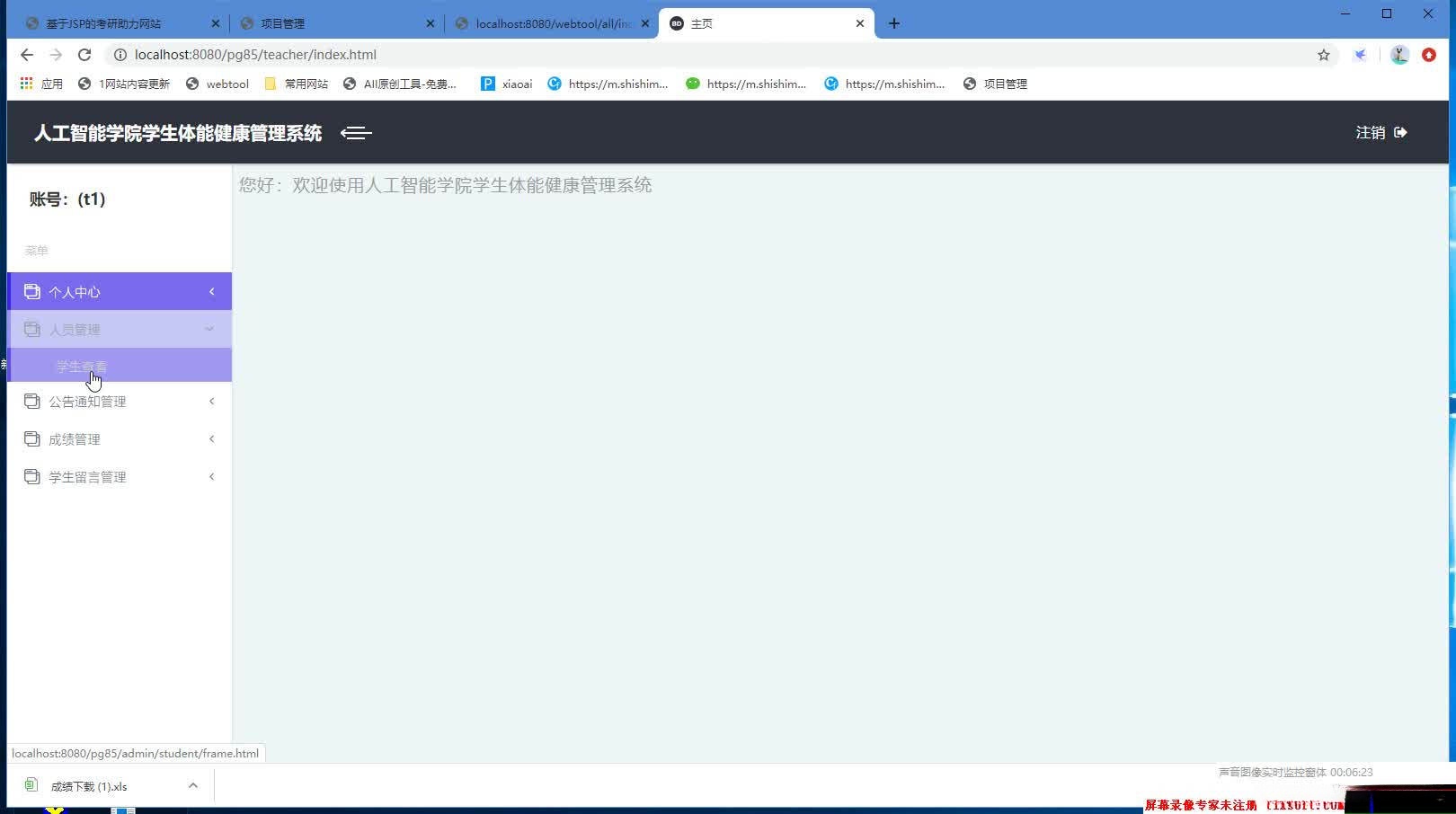The height and width of the screenshot is (814, 1456).
Task: Click the 个人中心 folder icon in sidebar
Action: click(31, 291)
